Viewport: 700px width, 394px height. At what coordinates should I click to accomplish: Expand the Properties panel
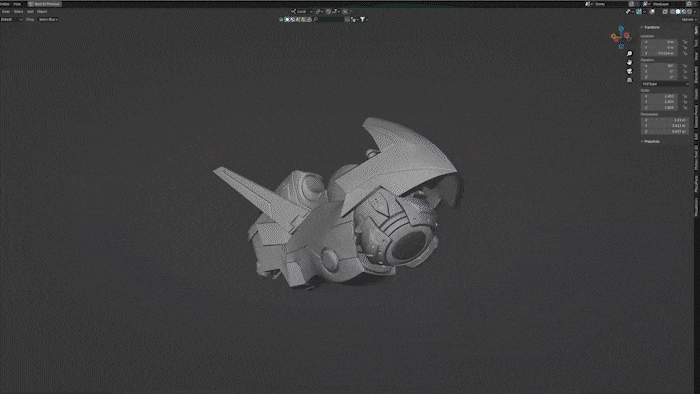[x=651, y=141]
